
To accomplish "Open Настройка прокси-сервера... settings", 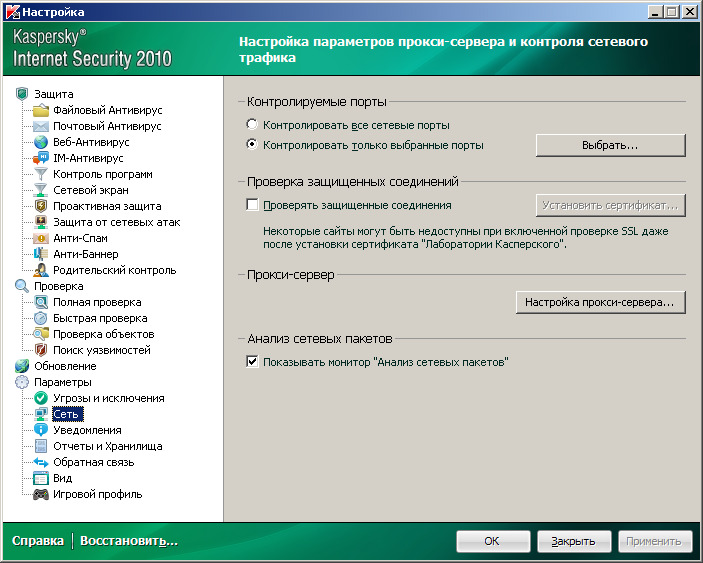I will (601, 302).
